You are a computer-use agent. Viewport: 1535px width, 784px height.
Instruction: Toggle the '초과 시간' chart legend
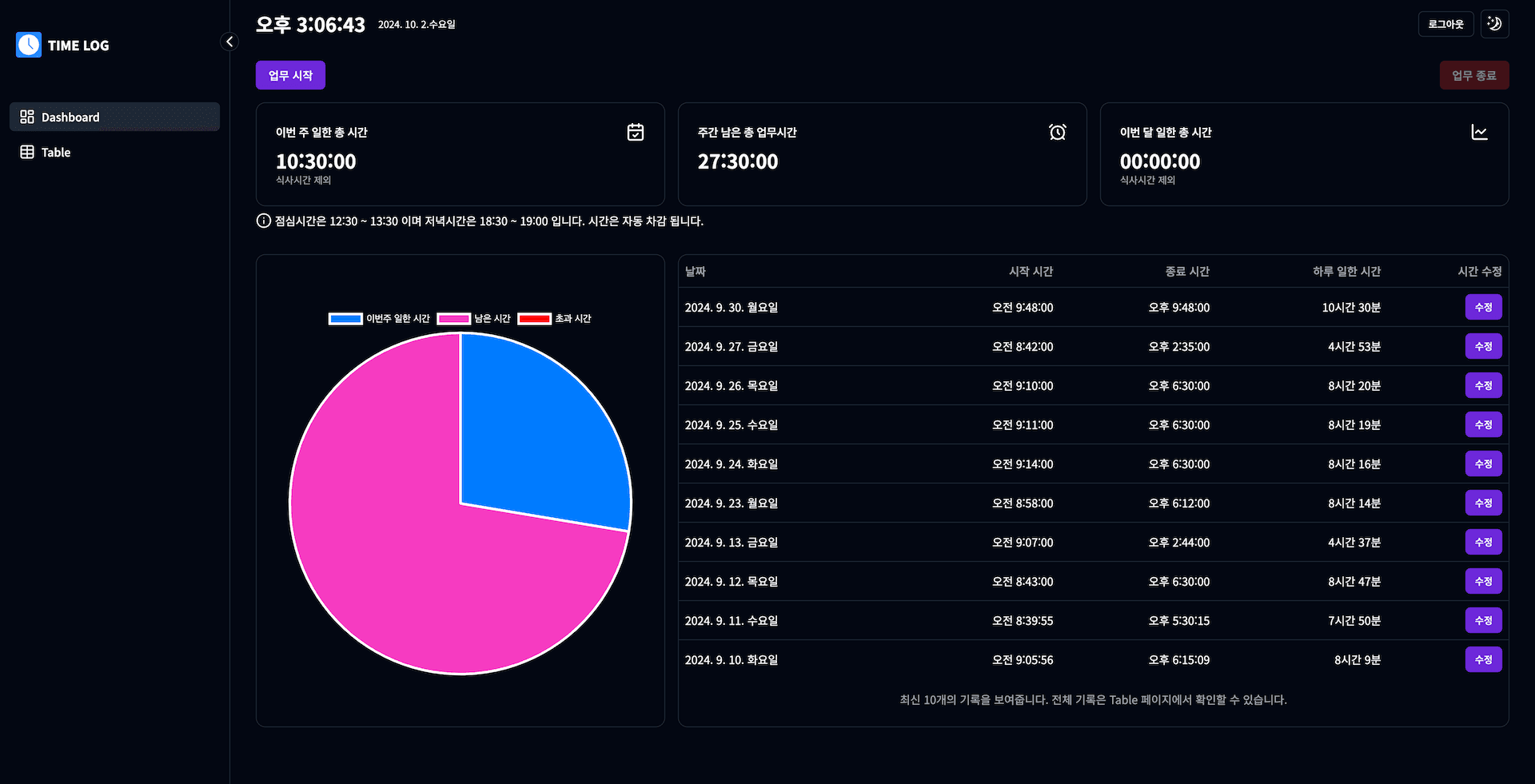coord(557,318)
